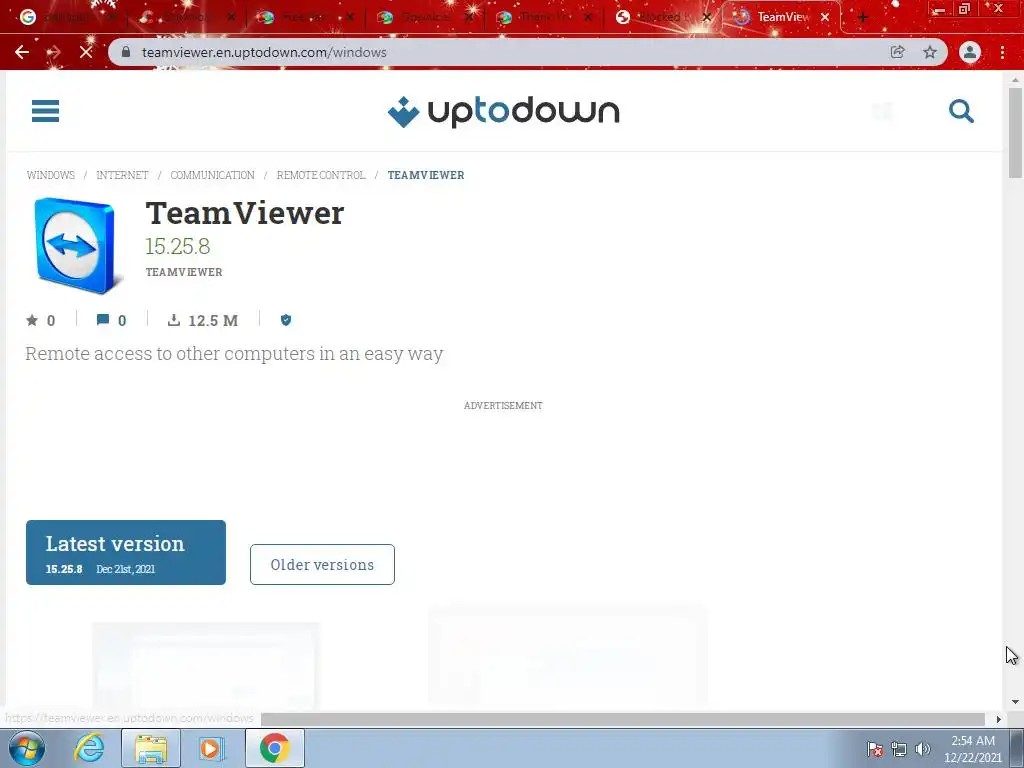This screenshot has width=1024, height=768.
Task: Open the Chrome three-dot menu
Action: coord(1002,52)
